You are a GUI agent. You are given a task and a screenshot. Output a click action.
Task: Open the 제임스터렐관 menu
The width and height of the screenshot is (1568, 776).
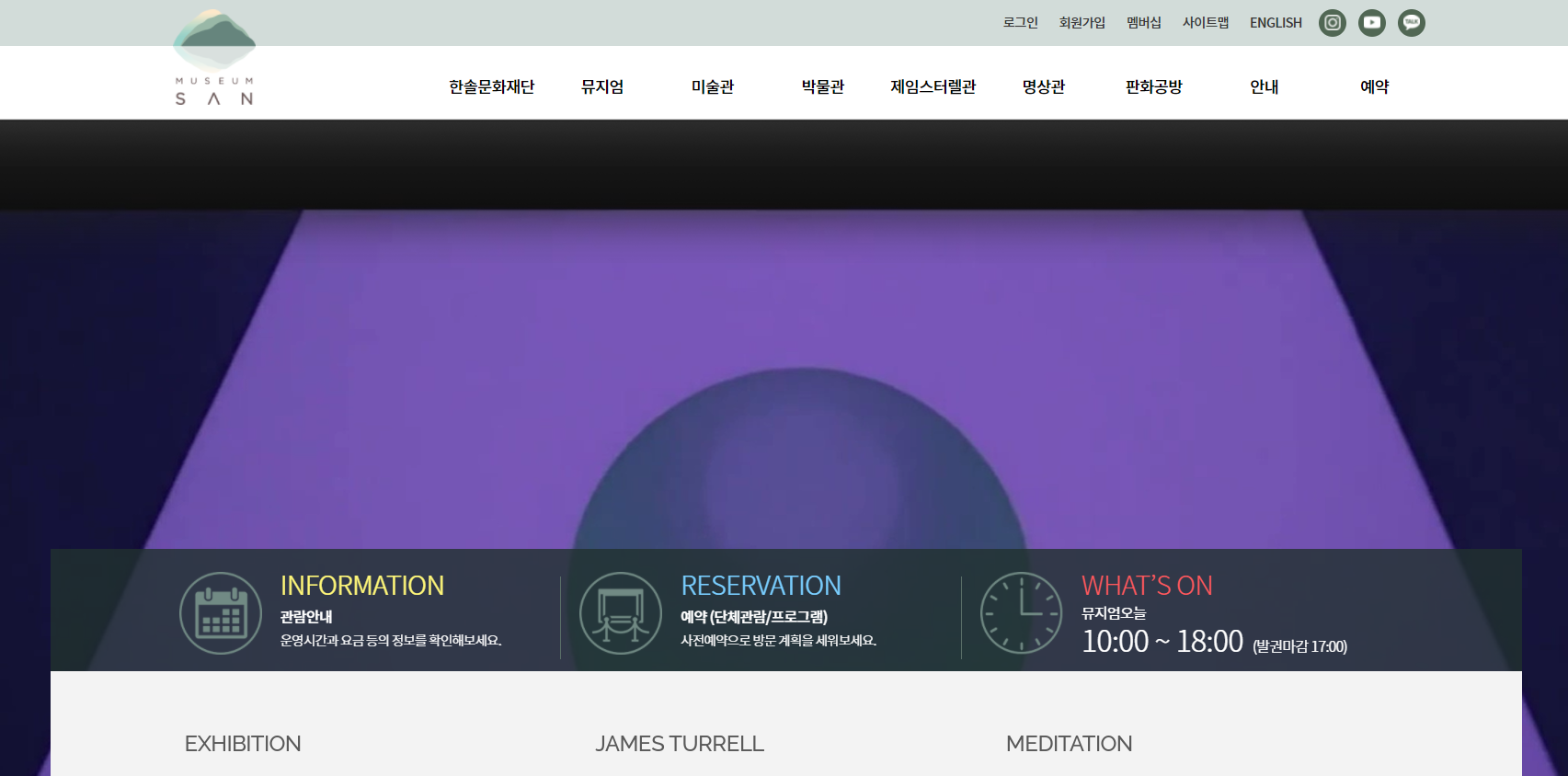pos(933,86)
